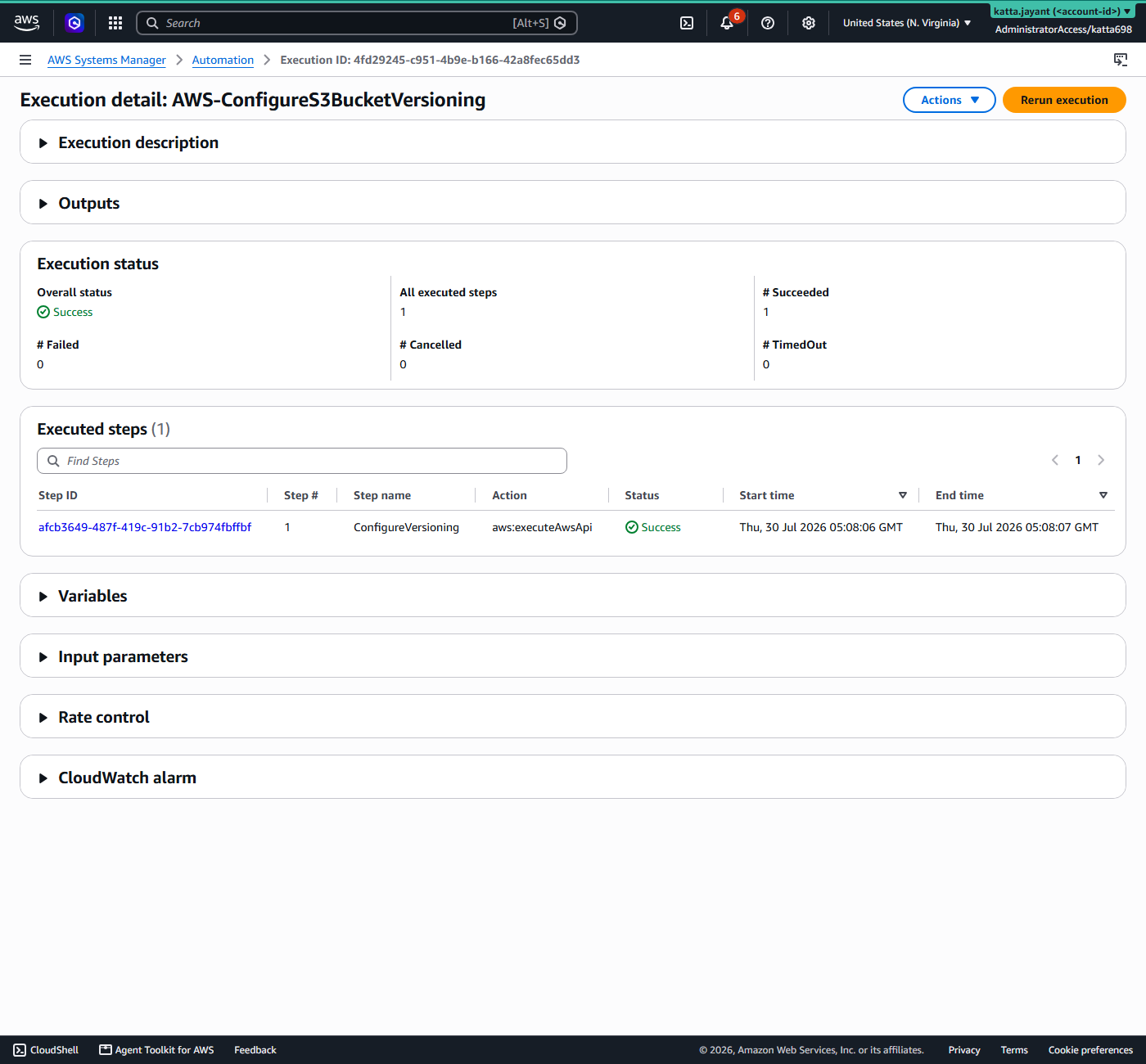
Task: Click the purple Amazon Q icon
Action: 74,23
